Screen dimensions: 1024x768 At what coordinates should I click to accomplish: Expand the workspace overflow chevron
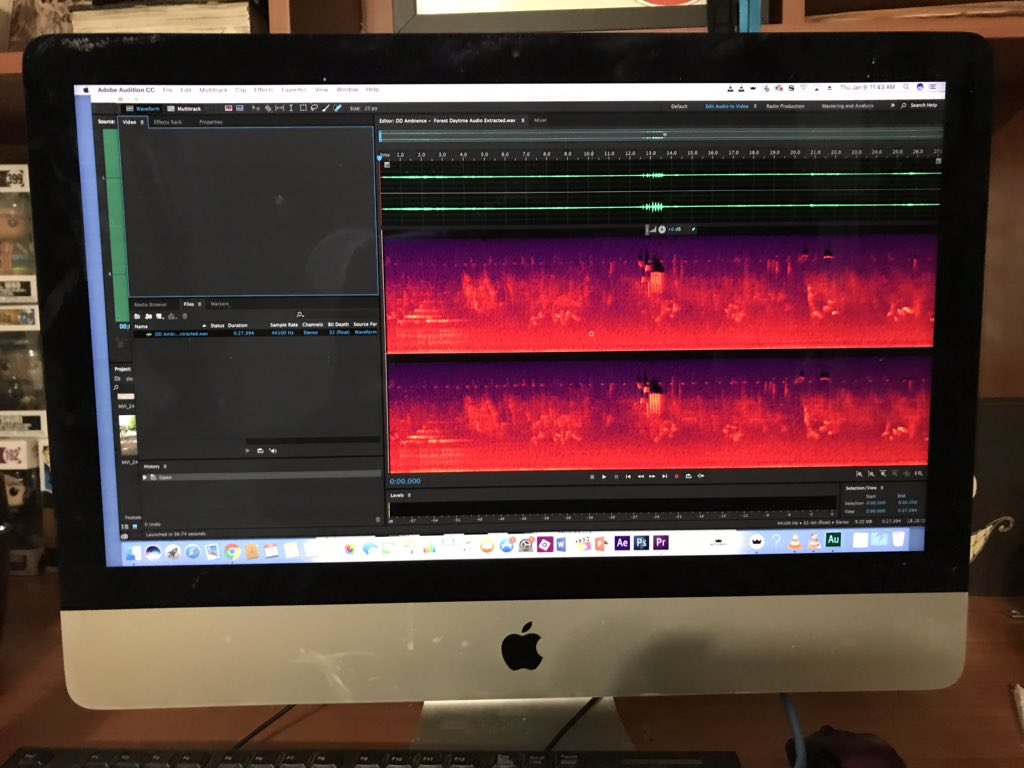[x=892, y=105]
